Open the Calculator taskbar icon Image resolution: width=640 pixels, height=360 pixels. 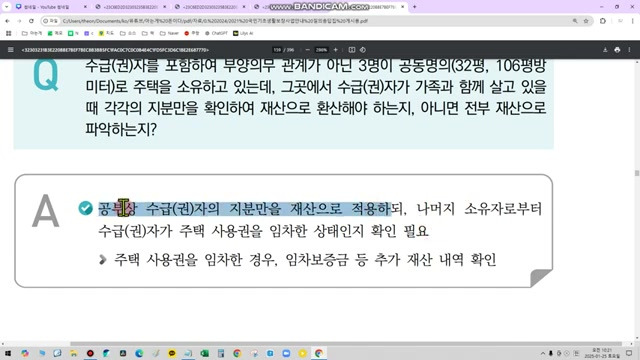221,353
